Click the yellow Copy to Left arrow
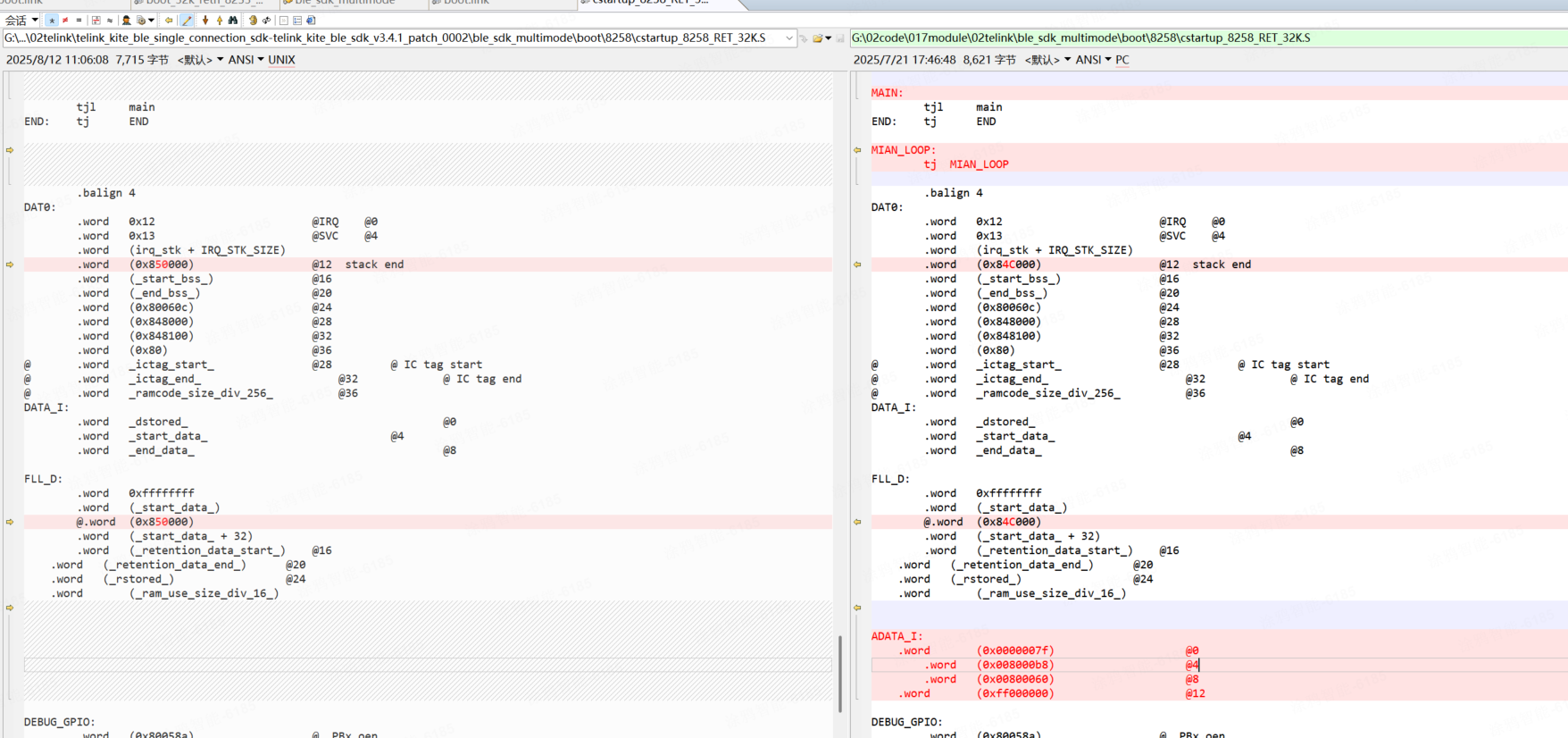The image size is (1568, 738). click(x=169, y=21)
